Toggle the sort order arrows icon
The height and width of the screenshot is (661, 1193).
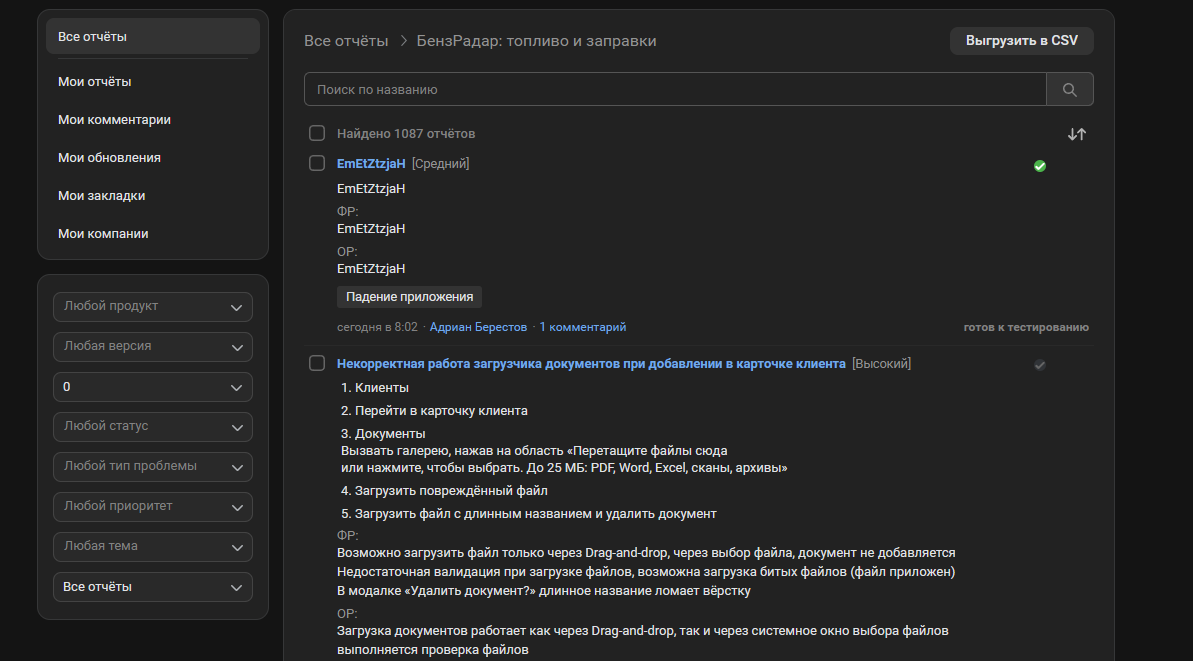tap(1077, 135)
